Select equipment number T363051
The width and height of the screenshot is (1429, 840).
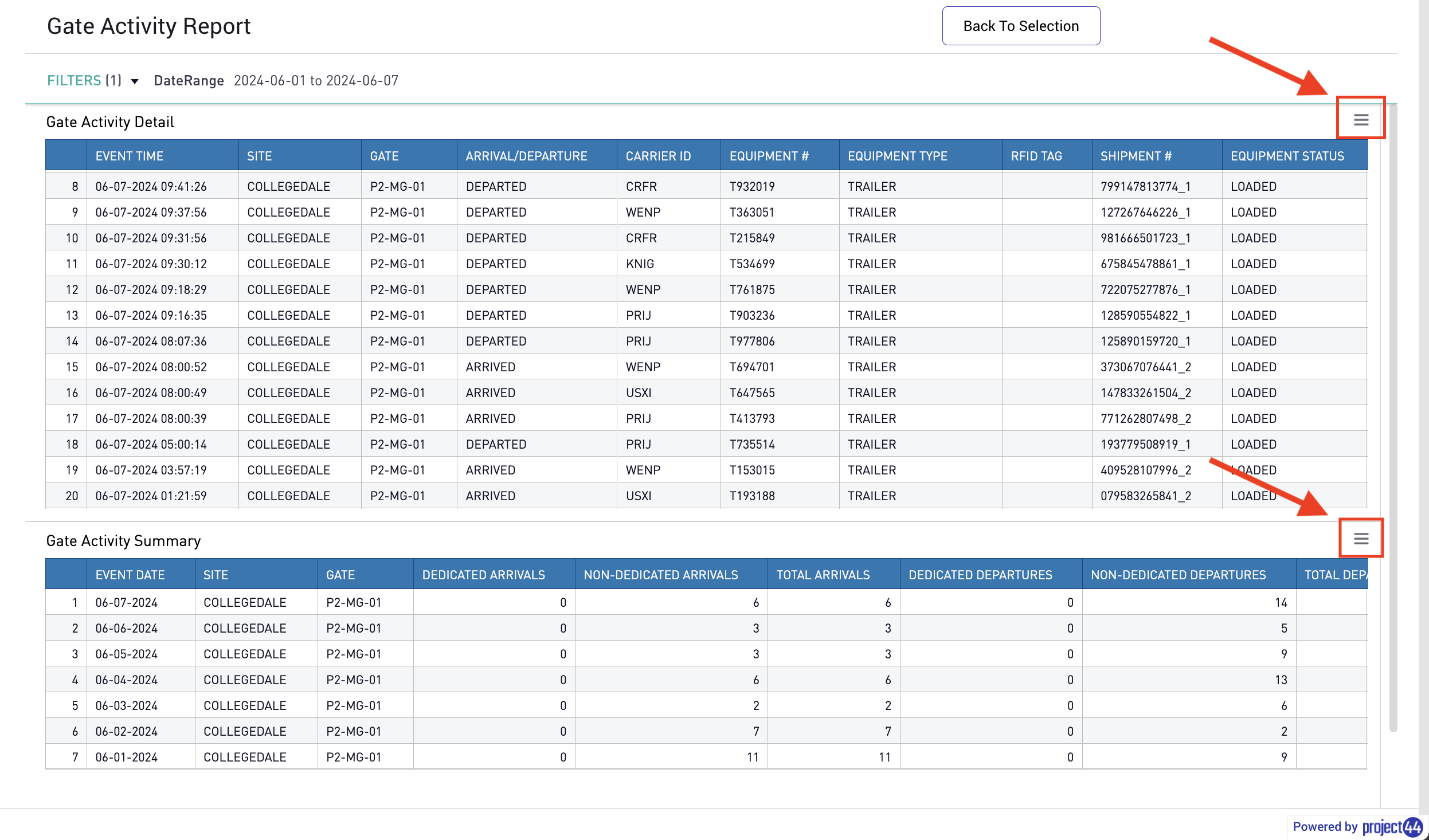(751, 212)
